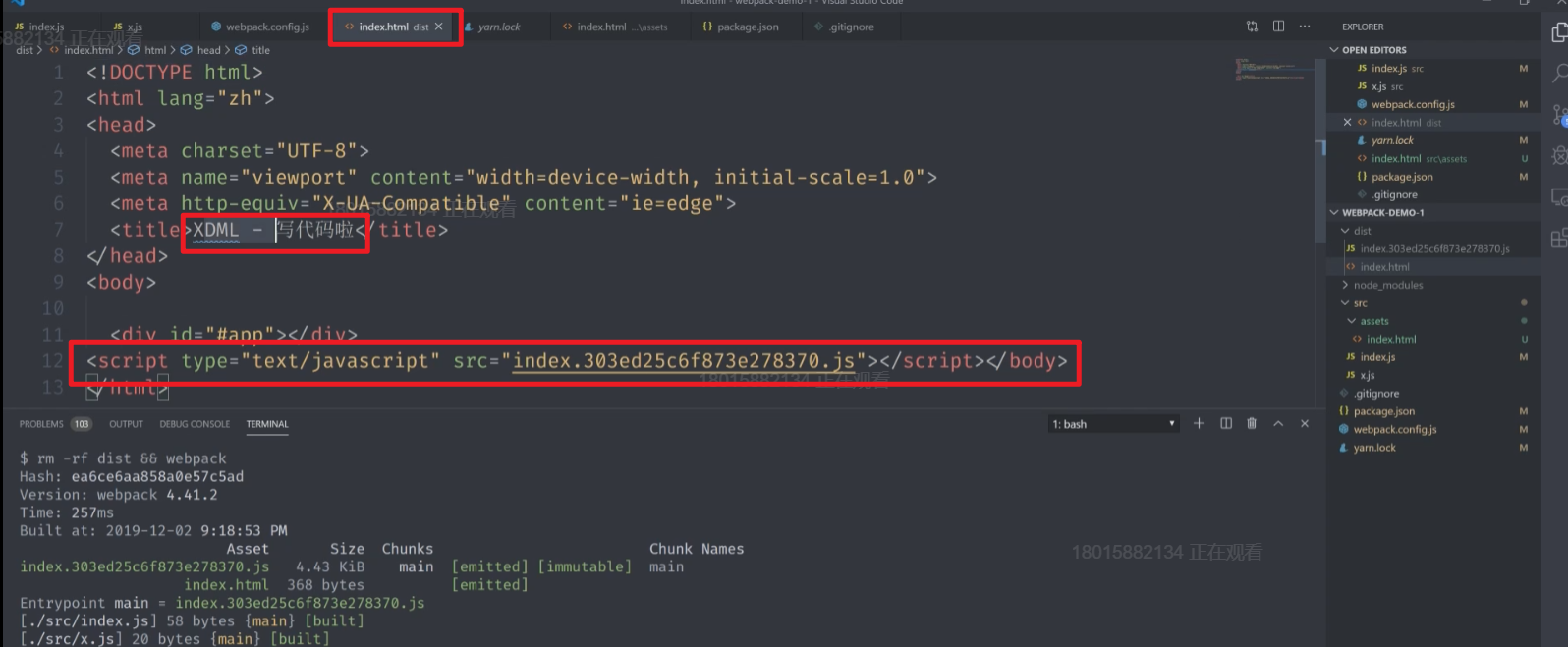This screenshot has height=647, width=1568.
Task: Click the src link in script tag
Action: [684, 361]
